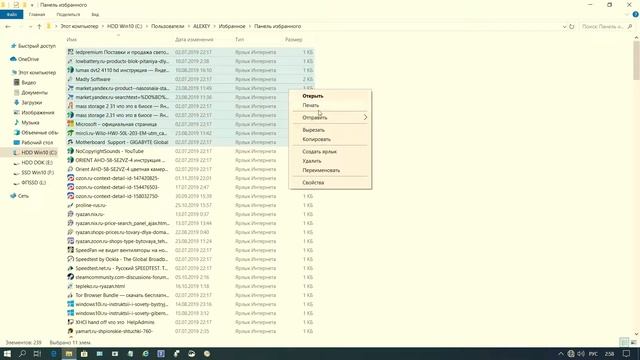Image resolution: width=640 pixels, height=360 pixels.
Task: Click the scrollbar down arrow of file list
Action: pos(636,334)
